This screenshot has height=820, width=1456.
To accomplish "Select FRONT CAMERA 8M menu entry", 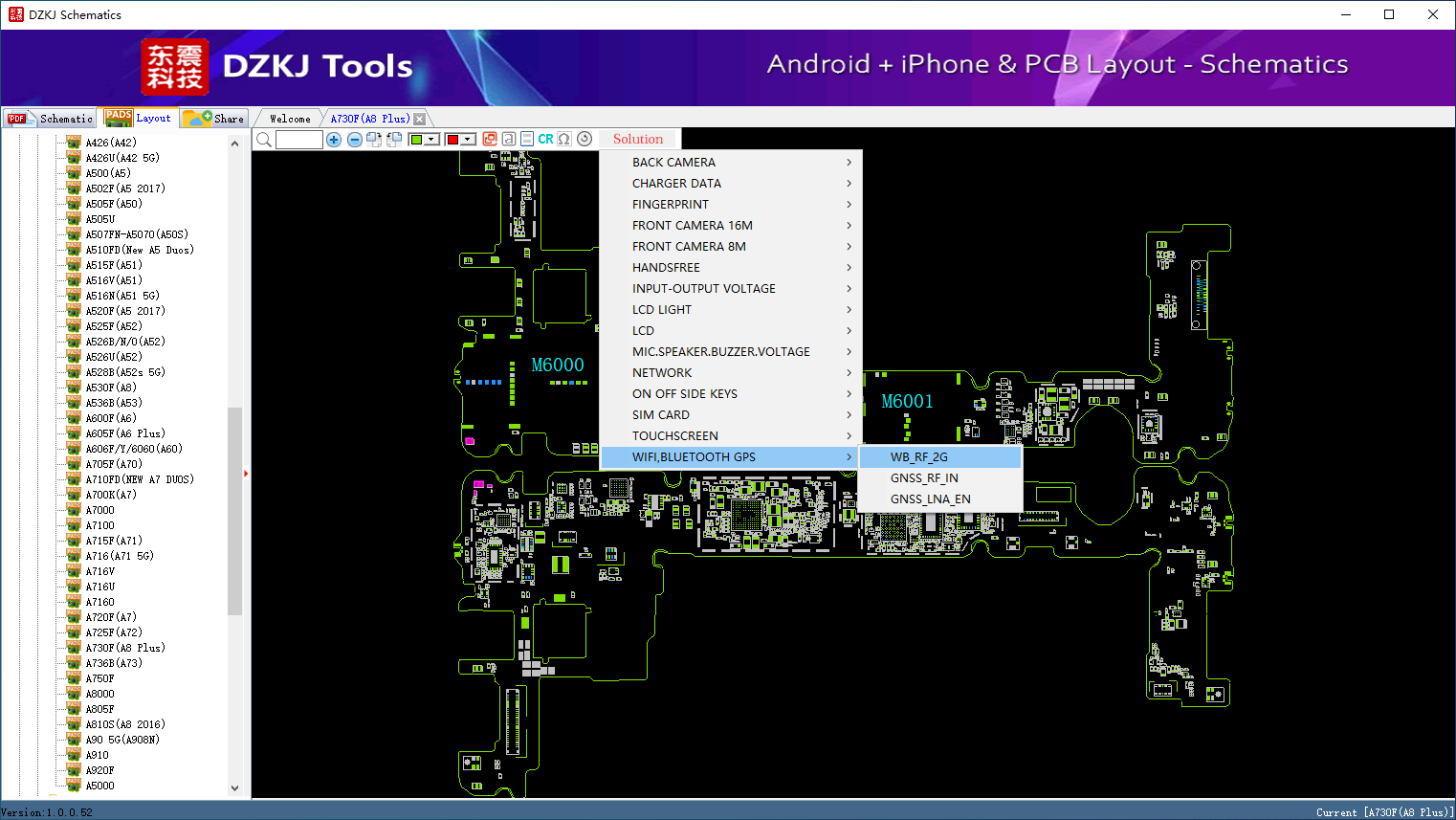I will pyautogui.click(x=731, y=247).
